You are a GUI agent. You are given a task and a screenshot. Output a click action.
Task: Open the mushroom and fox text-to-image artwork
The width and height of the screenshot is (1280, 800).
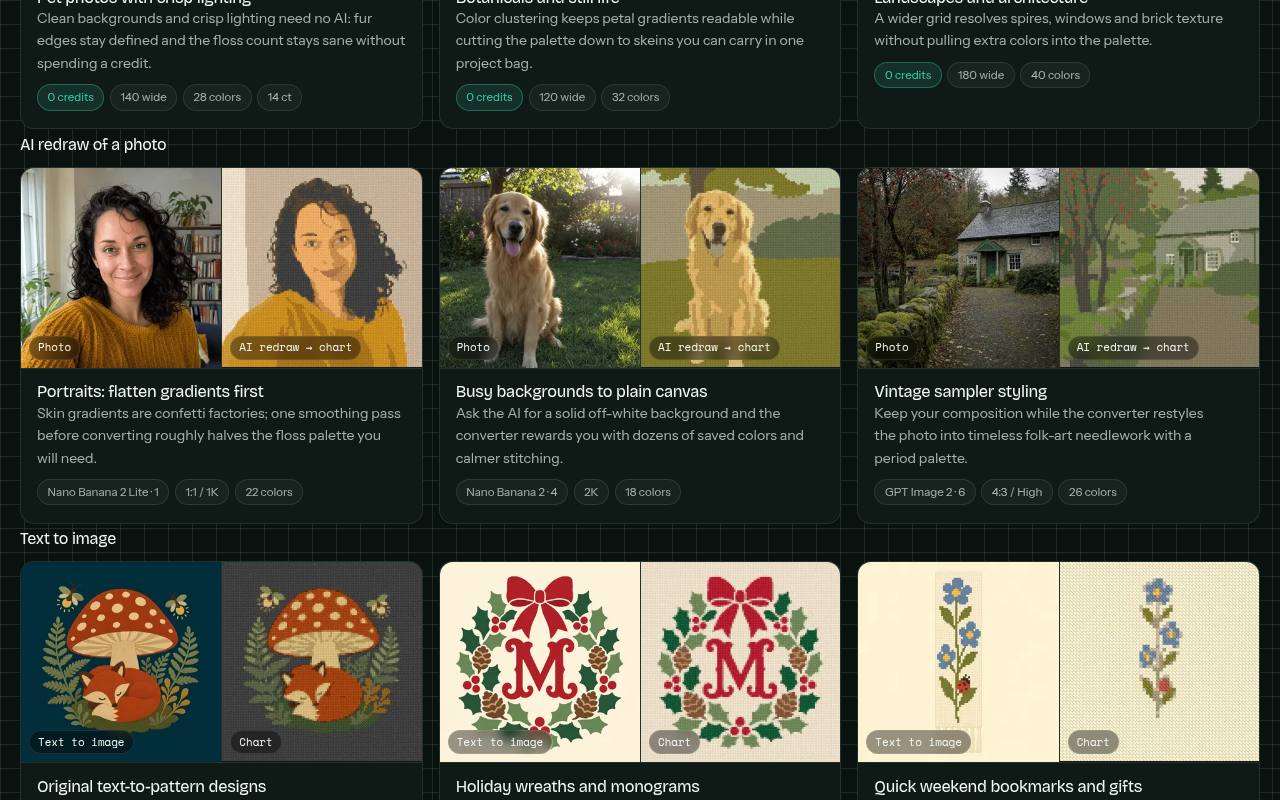coord(121,662)
